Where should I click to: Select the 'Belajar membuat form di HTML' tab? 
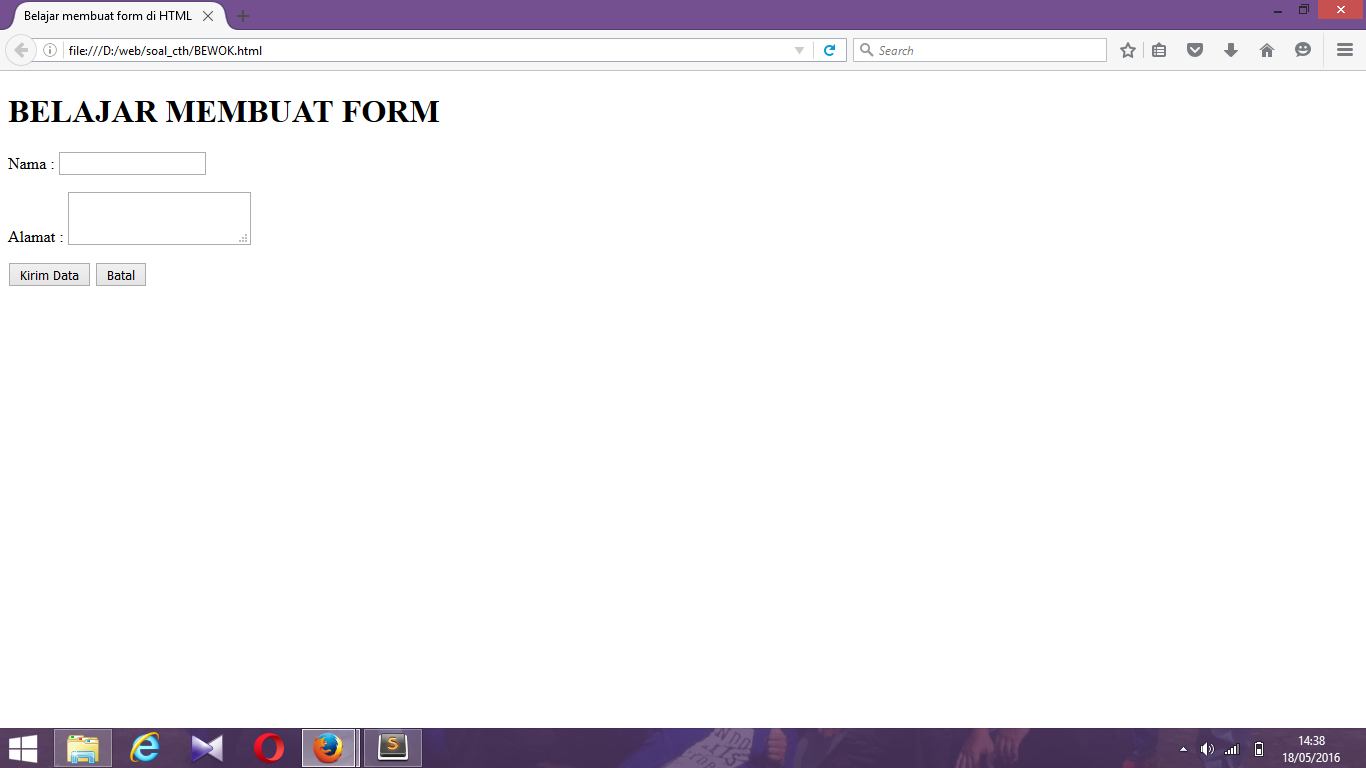click(x=110, y=16)
